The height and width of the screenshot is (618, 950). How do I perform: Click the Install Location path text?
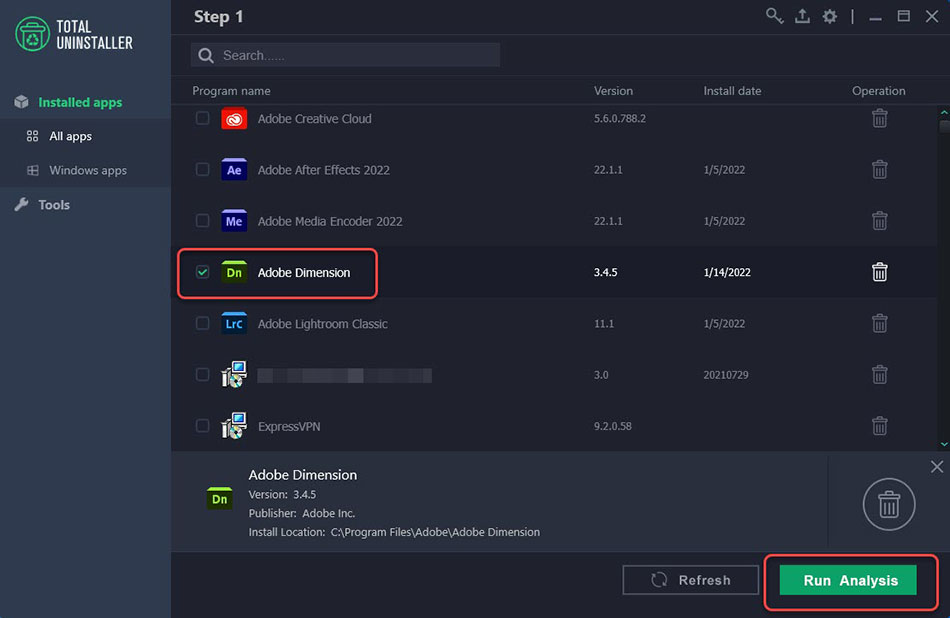pyautogui.click(x=394, y=532)
